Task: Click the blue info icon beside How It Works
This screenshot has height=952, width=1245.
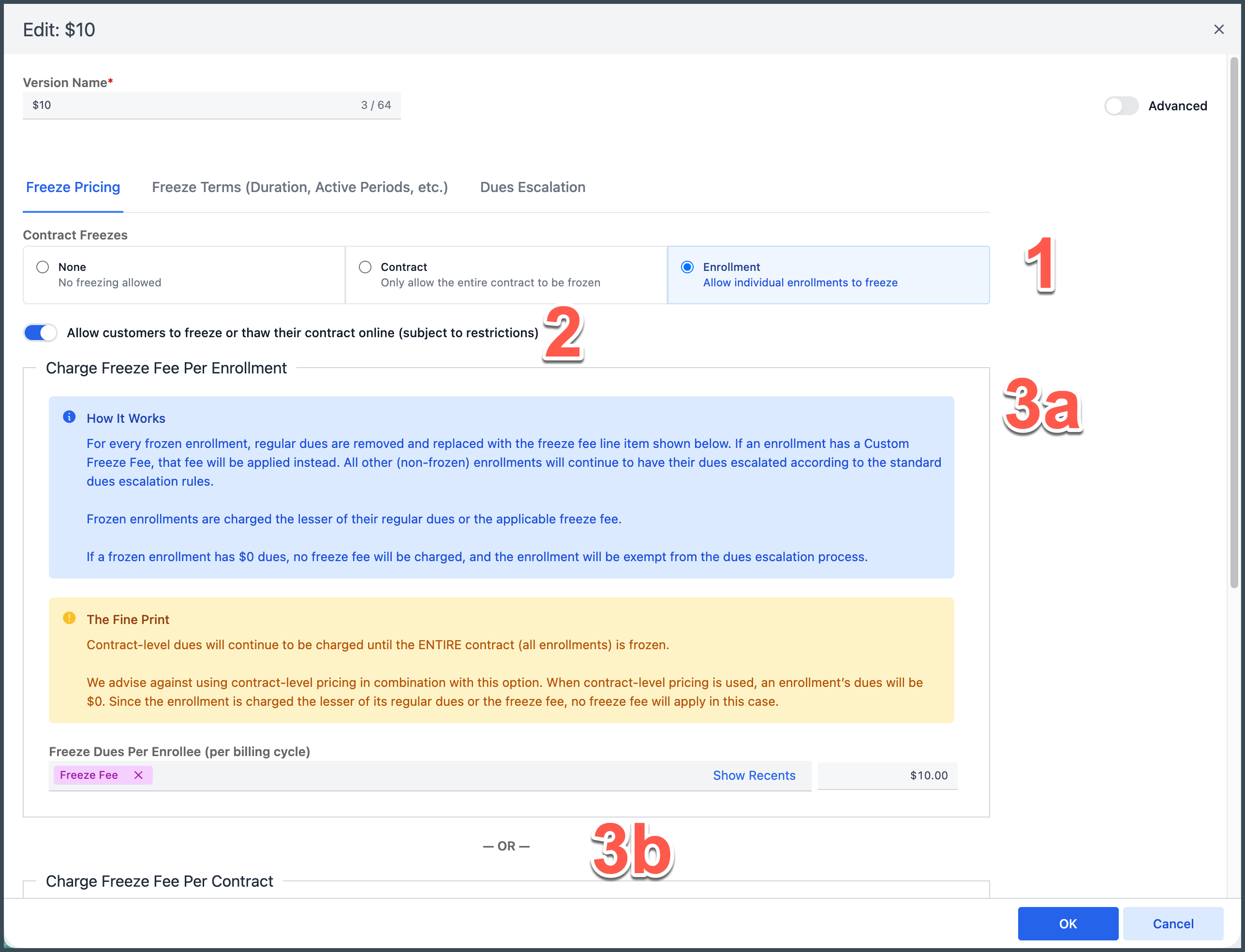Action: pos(69,417)
